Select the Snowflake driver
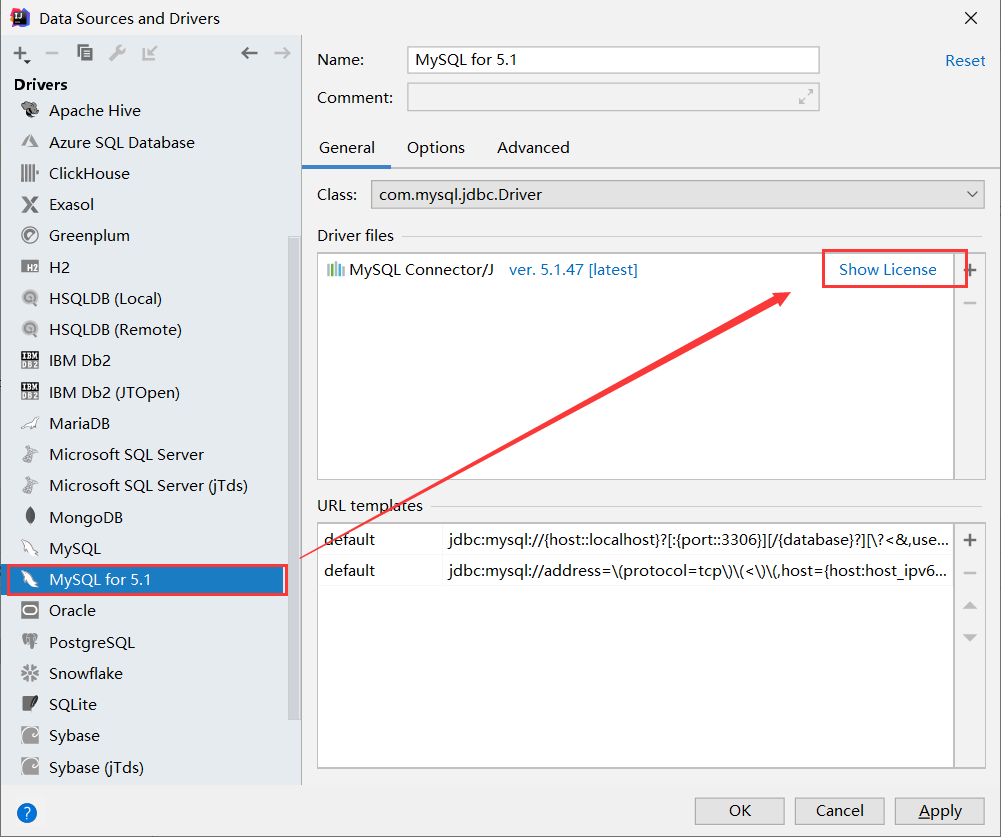This screenshot has width=1002, height=838. (144, 674)
